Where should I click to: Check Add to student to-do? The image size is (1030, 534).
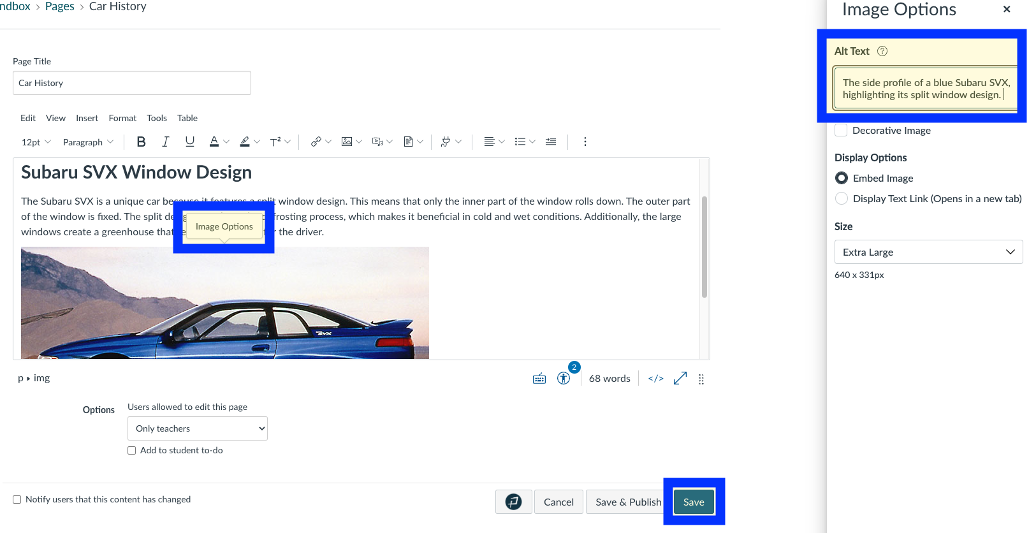131,451
